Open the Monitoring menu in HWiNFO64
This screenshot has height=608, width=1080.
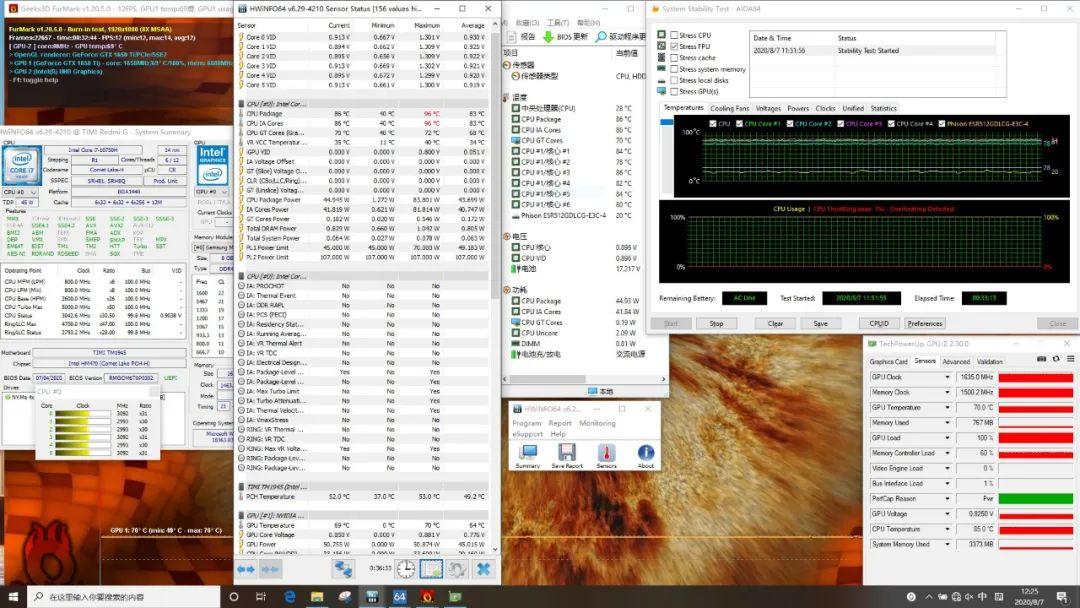click(597, 423)
